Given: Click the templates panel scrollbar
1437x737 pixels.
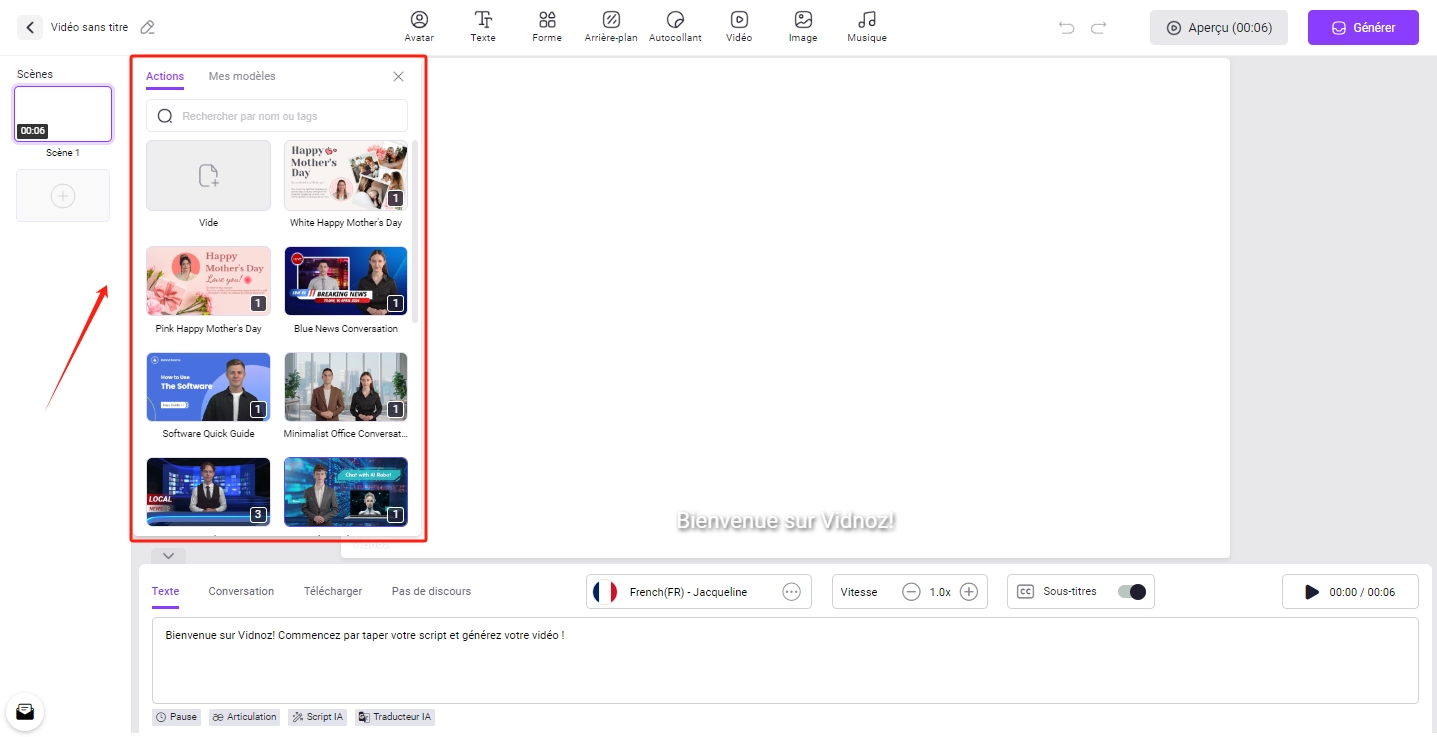Looking at the screenshot, I should [x=415, y=231].
